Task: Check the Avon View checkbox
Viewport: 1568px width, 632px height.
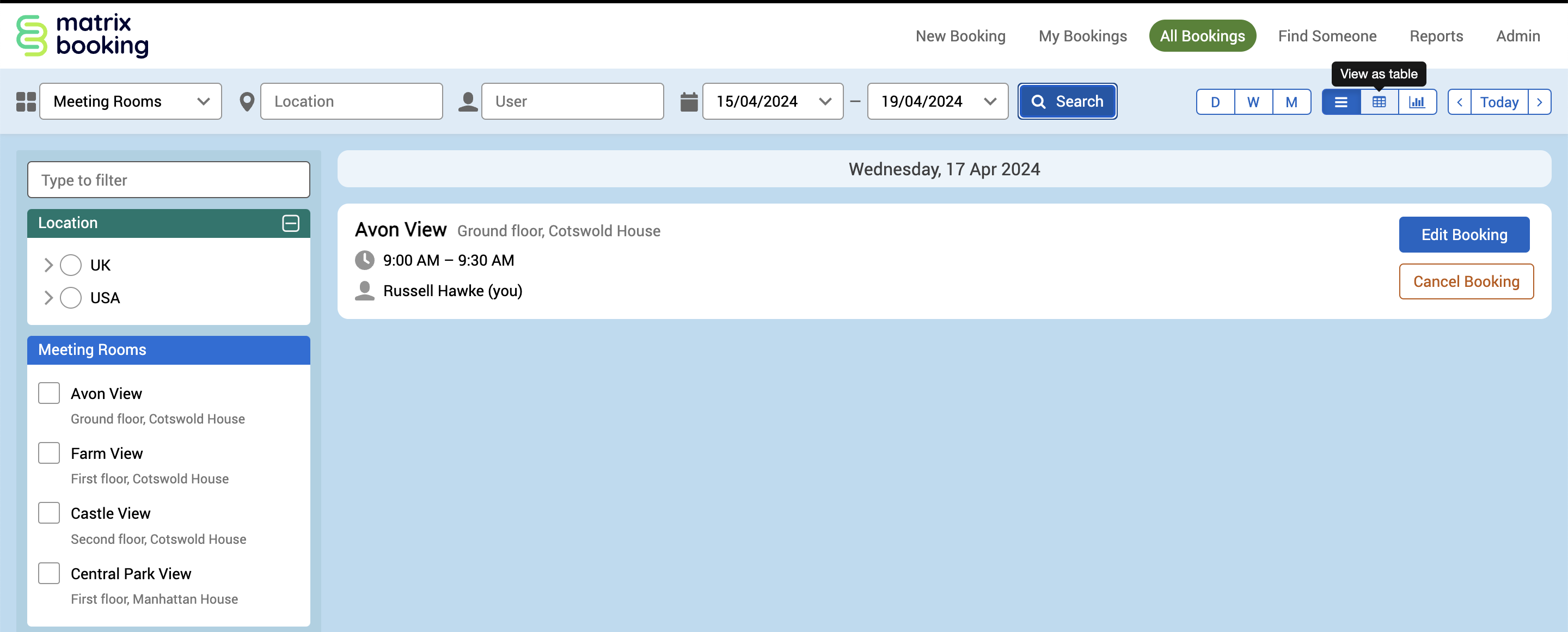Action: coord(48,392)
